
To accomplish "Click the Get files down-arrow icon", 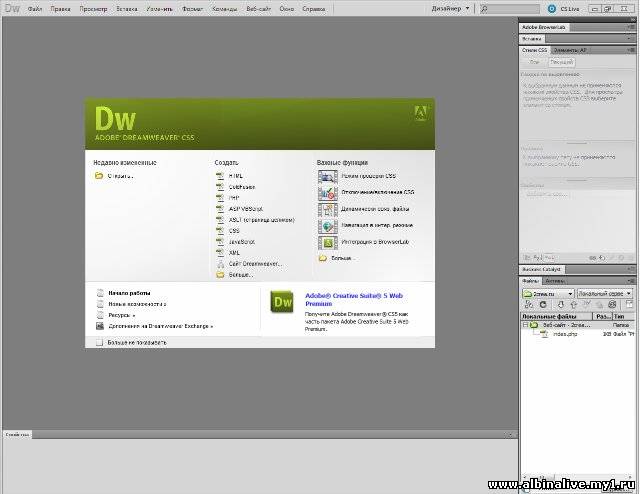I will click(561, 305).
